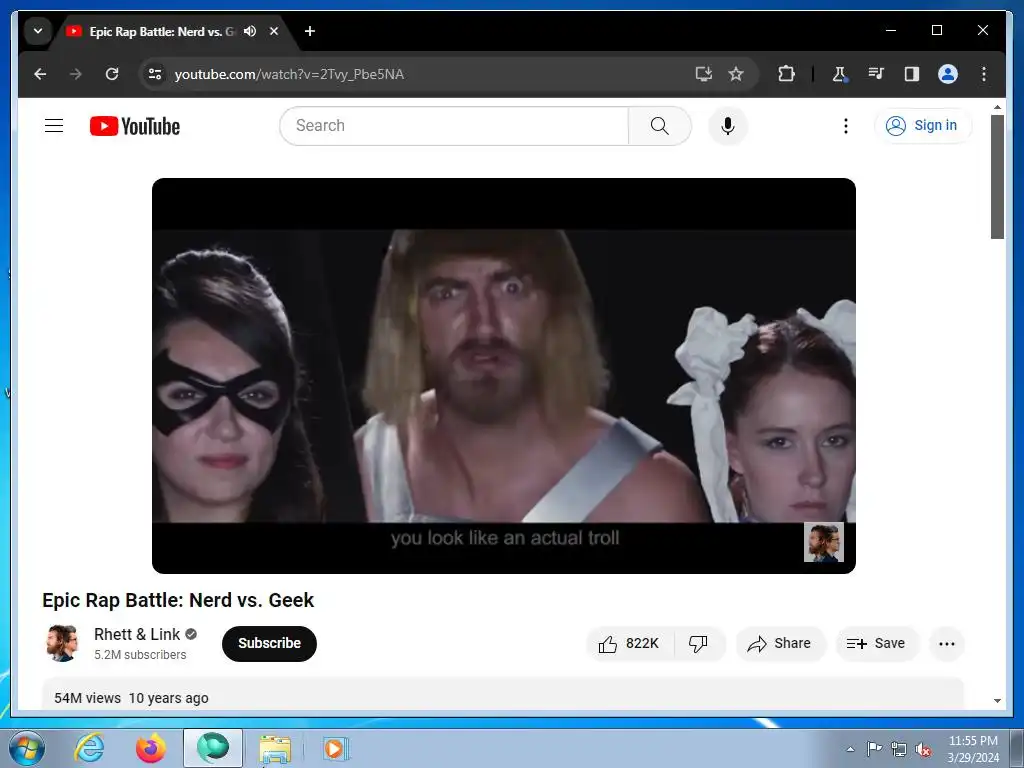1024x768 pixels.
Task: Like the video with 822K likes
Action: coord(630,644)
